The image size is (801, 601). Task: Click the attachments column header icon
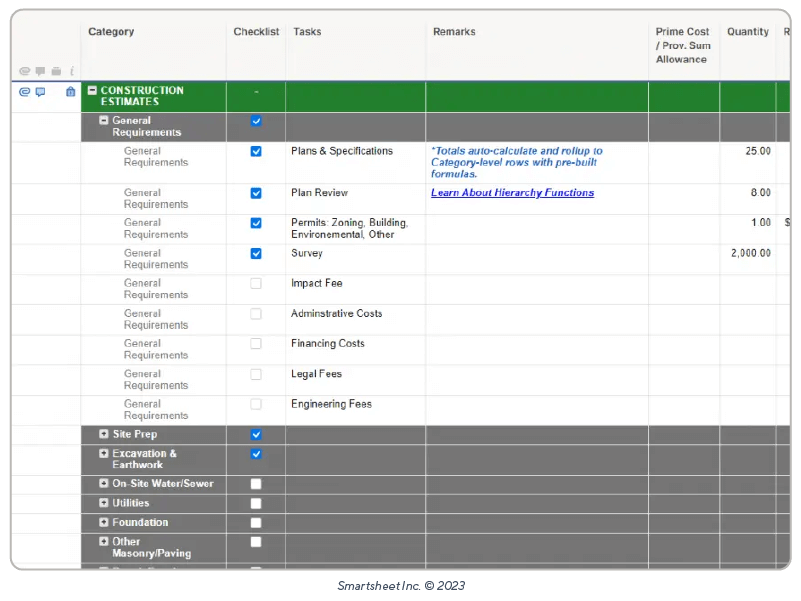[25, 71]
